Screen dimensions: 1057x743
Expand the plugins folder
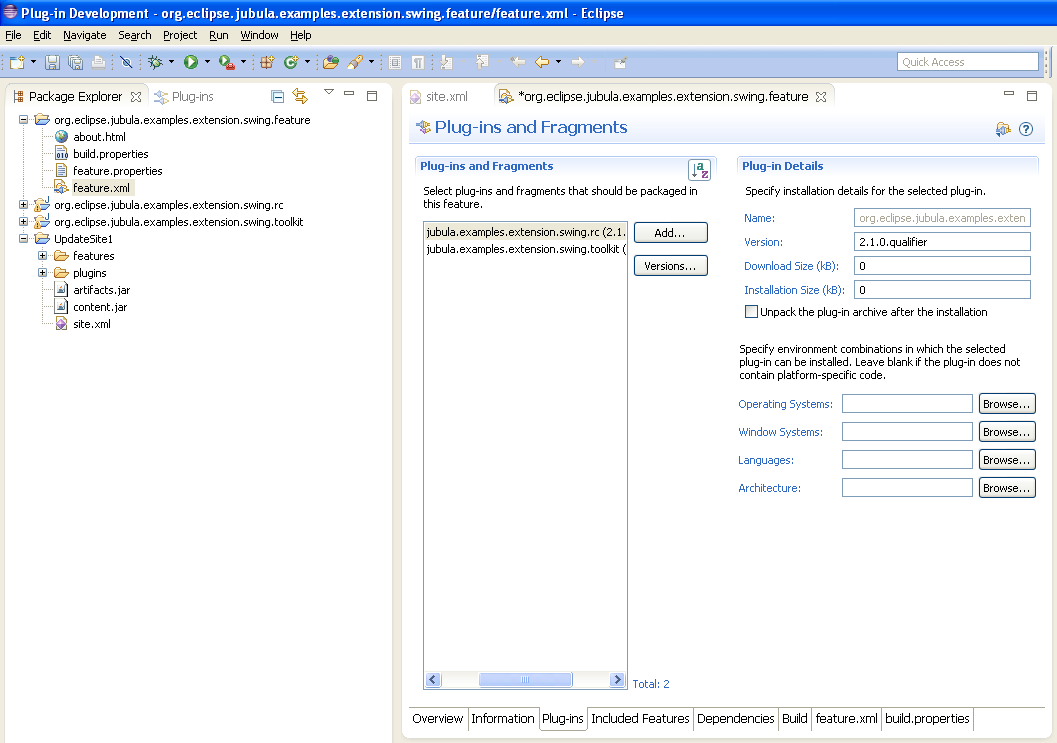click(42, 272)
